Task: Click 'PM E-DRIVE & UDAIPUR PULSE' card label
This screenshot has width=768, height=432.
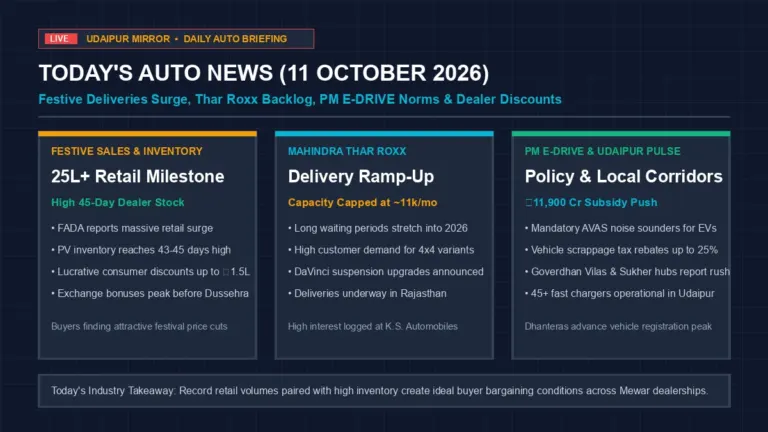Action: pyautogui.click(x=602, y=151)
